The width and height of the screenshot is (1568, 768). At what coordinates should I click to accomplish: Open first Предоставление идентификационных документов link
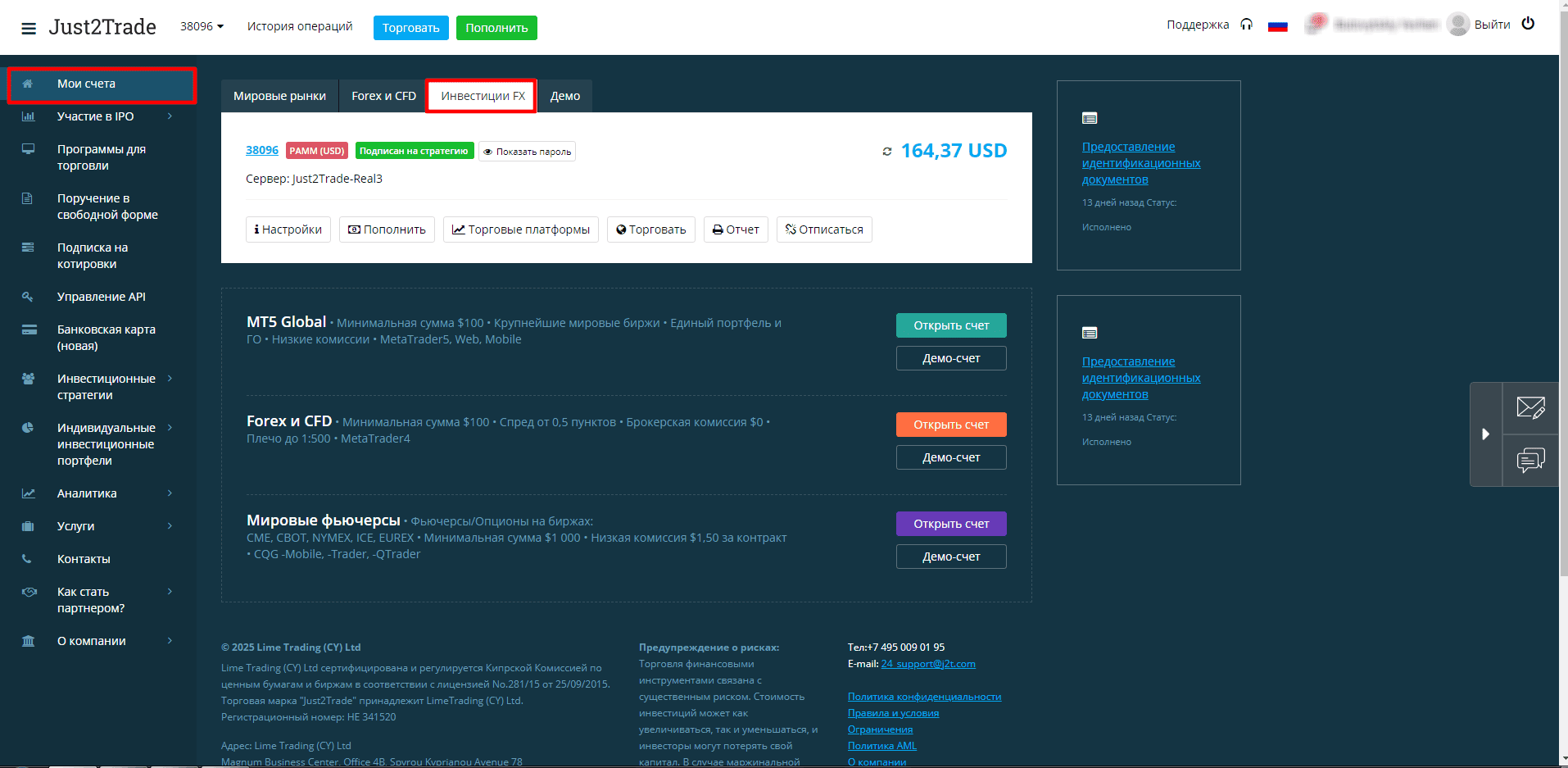pyautogui.click(x=1141, y=163)
